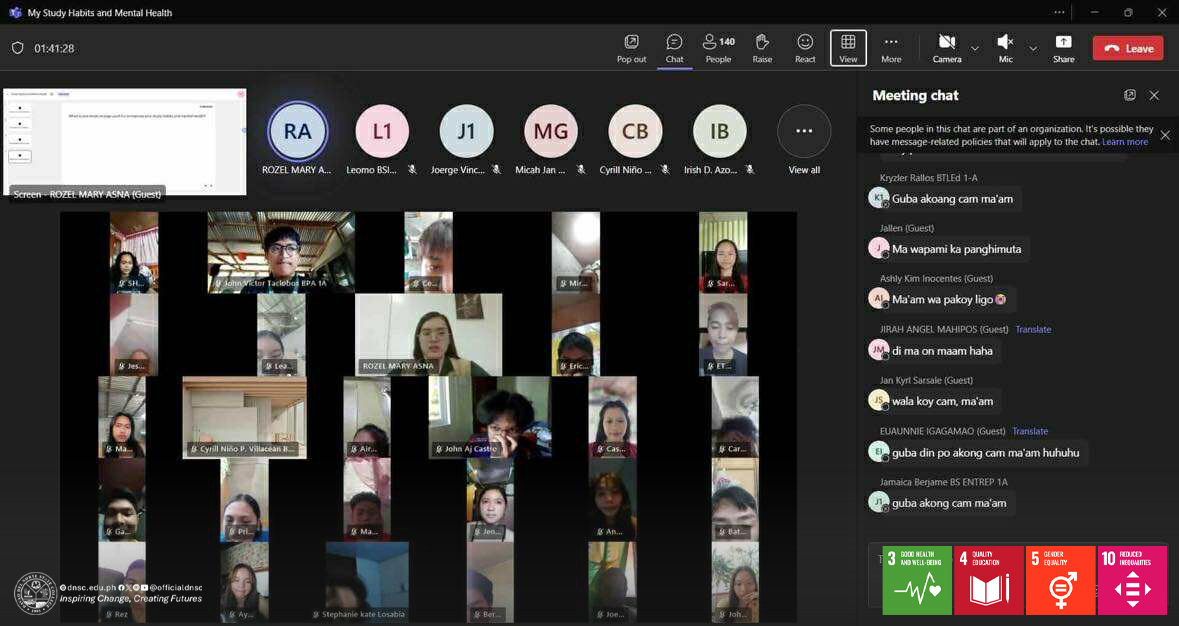Click the Pop out chat icon
This screenshot has height=626, width=1179.
pos(631,47)
